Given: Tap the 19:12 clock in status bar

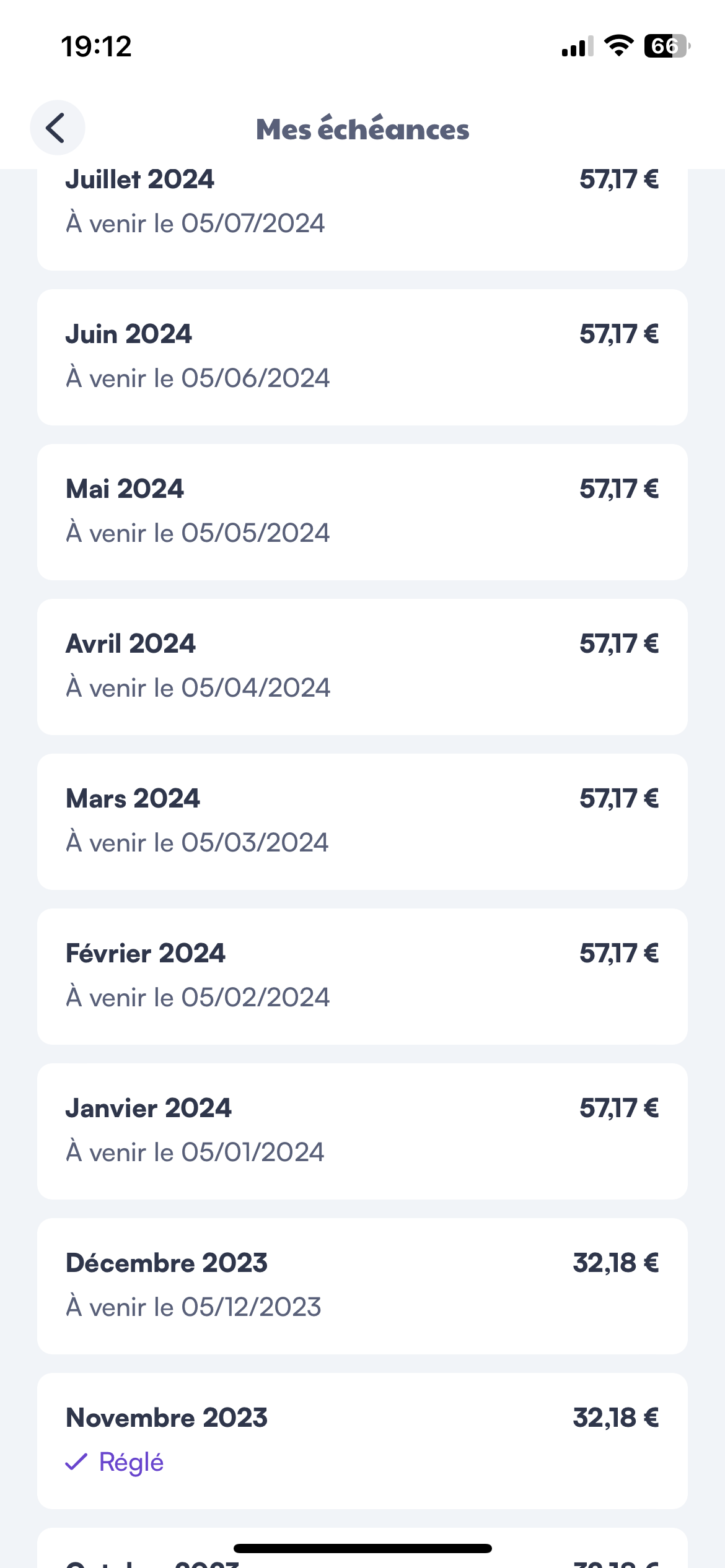Looking at the screenshot, I should click(96, 46).
